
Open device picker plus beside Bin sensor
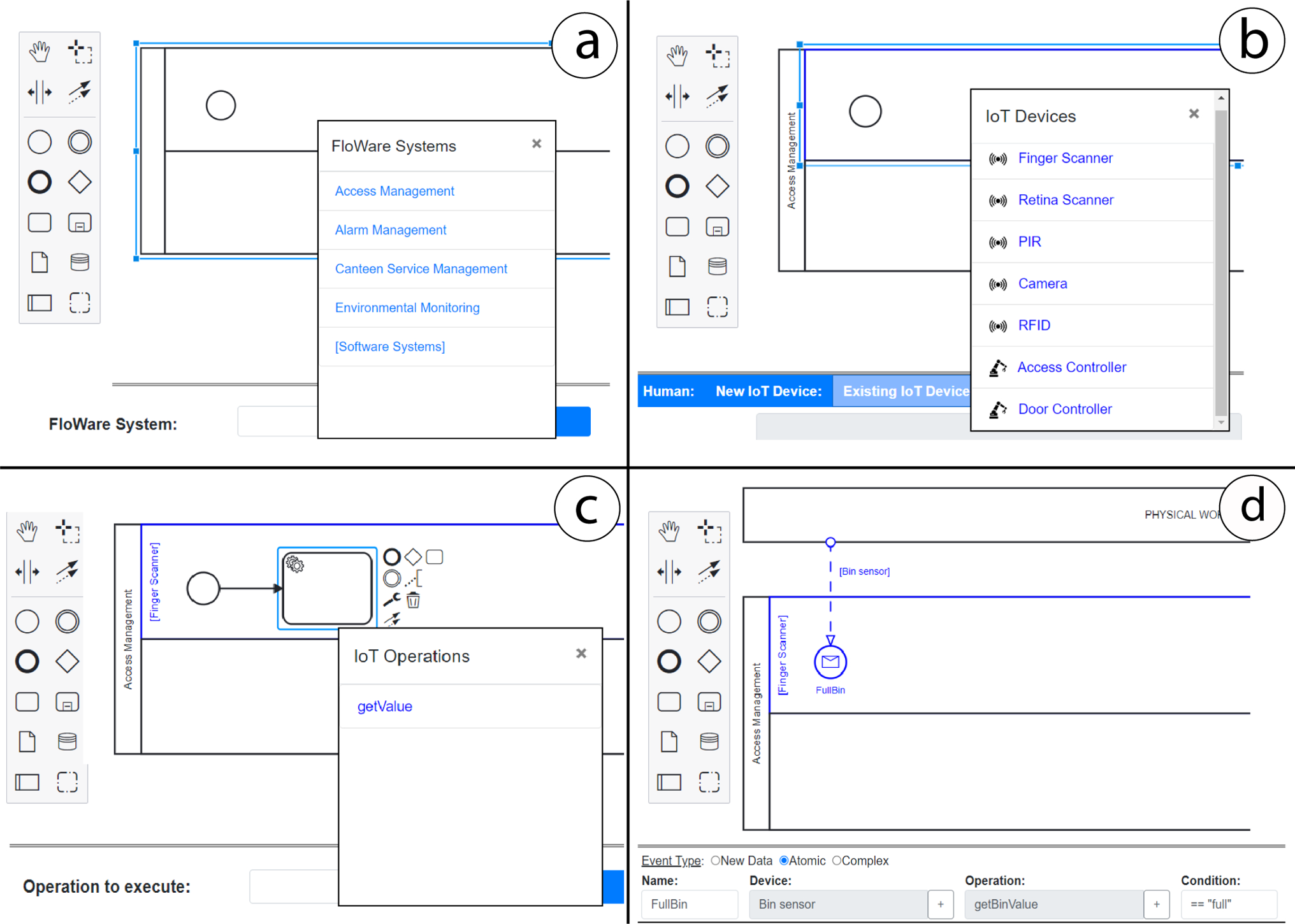tap(940, 904)
